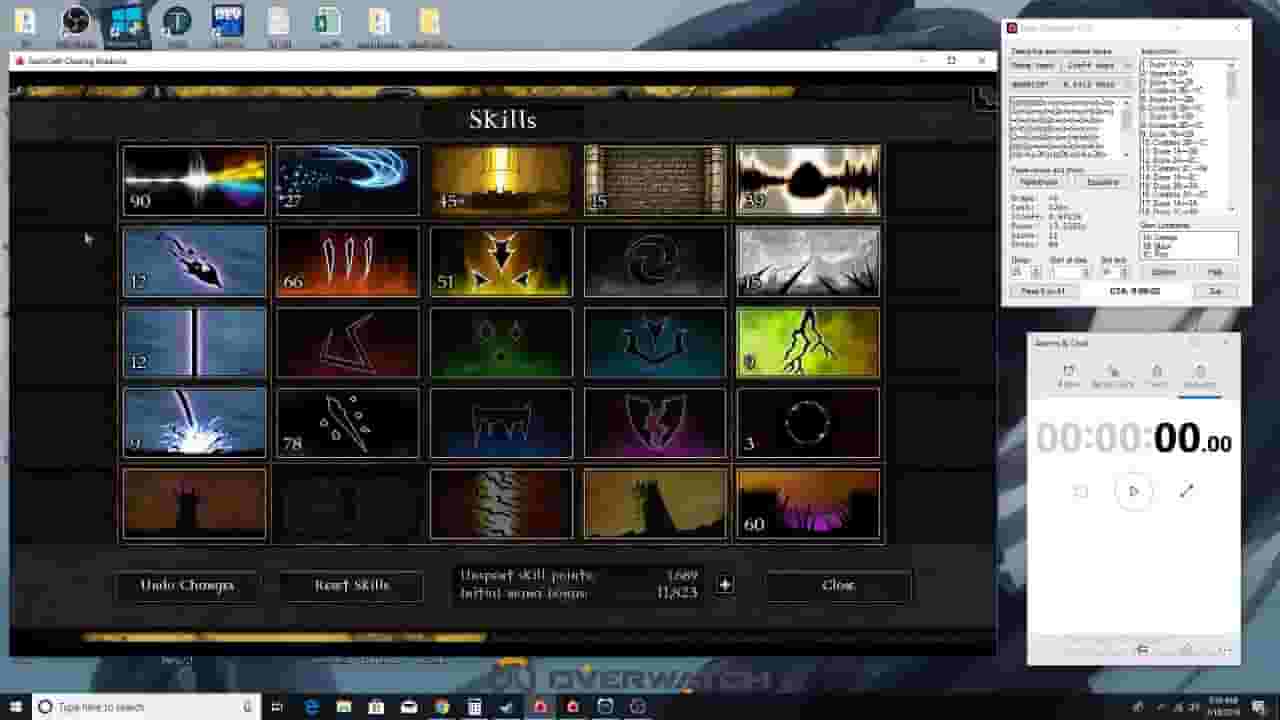Open Microsoft Edge from the taskbar

tap(312, 707)
